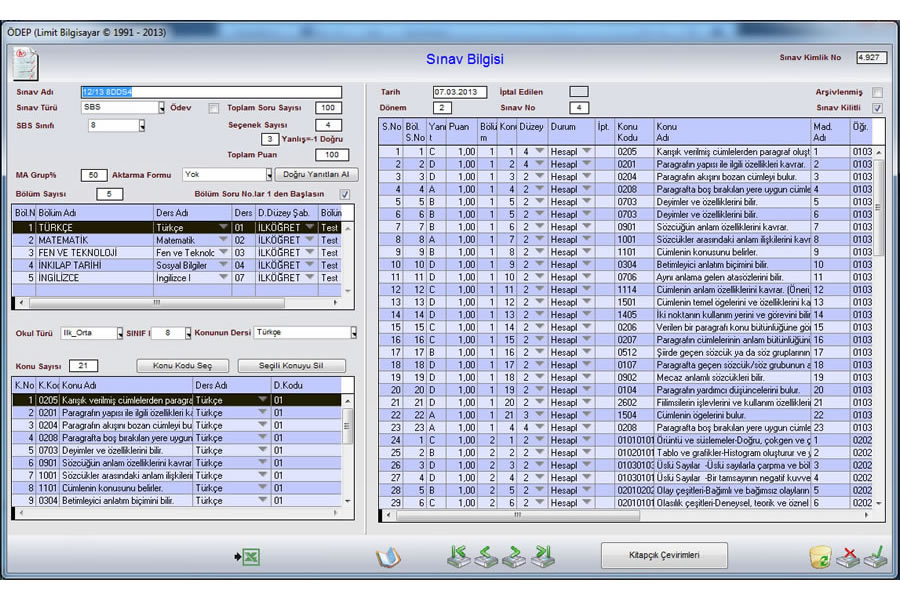Click the Sınav Adı text field
Viewport: 900px width, 600px height.
click(x=211, y=92)
